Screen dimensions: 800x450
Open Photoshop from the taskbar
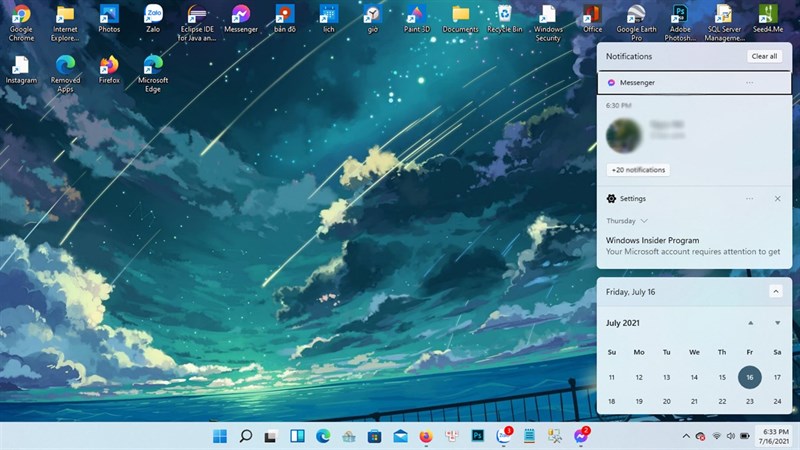(x=478, y=436)
